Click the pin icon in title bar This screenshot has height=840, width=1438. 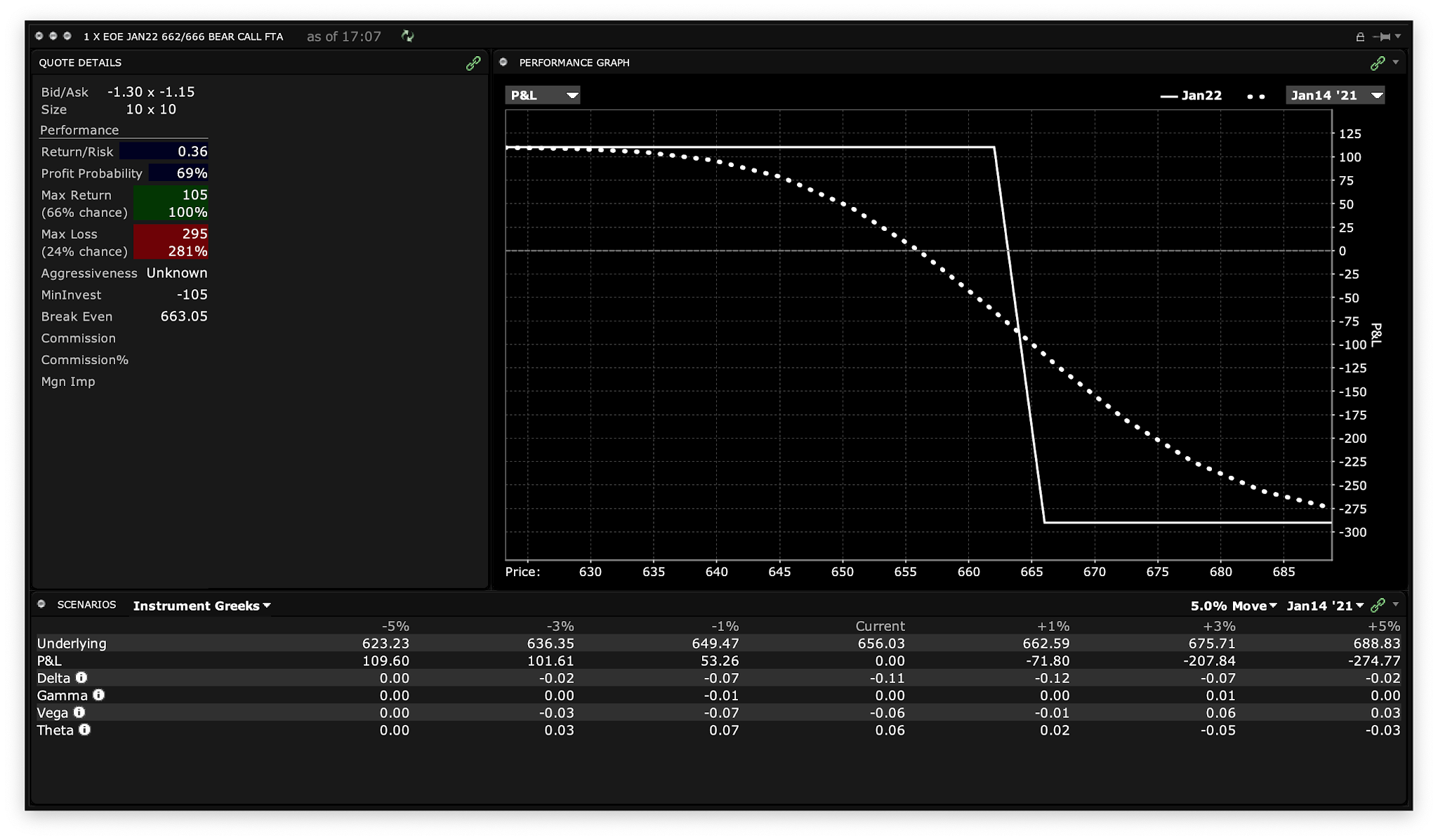click(x=1381, y=36)
